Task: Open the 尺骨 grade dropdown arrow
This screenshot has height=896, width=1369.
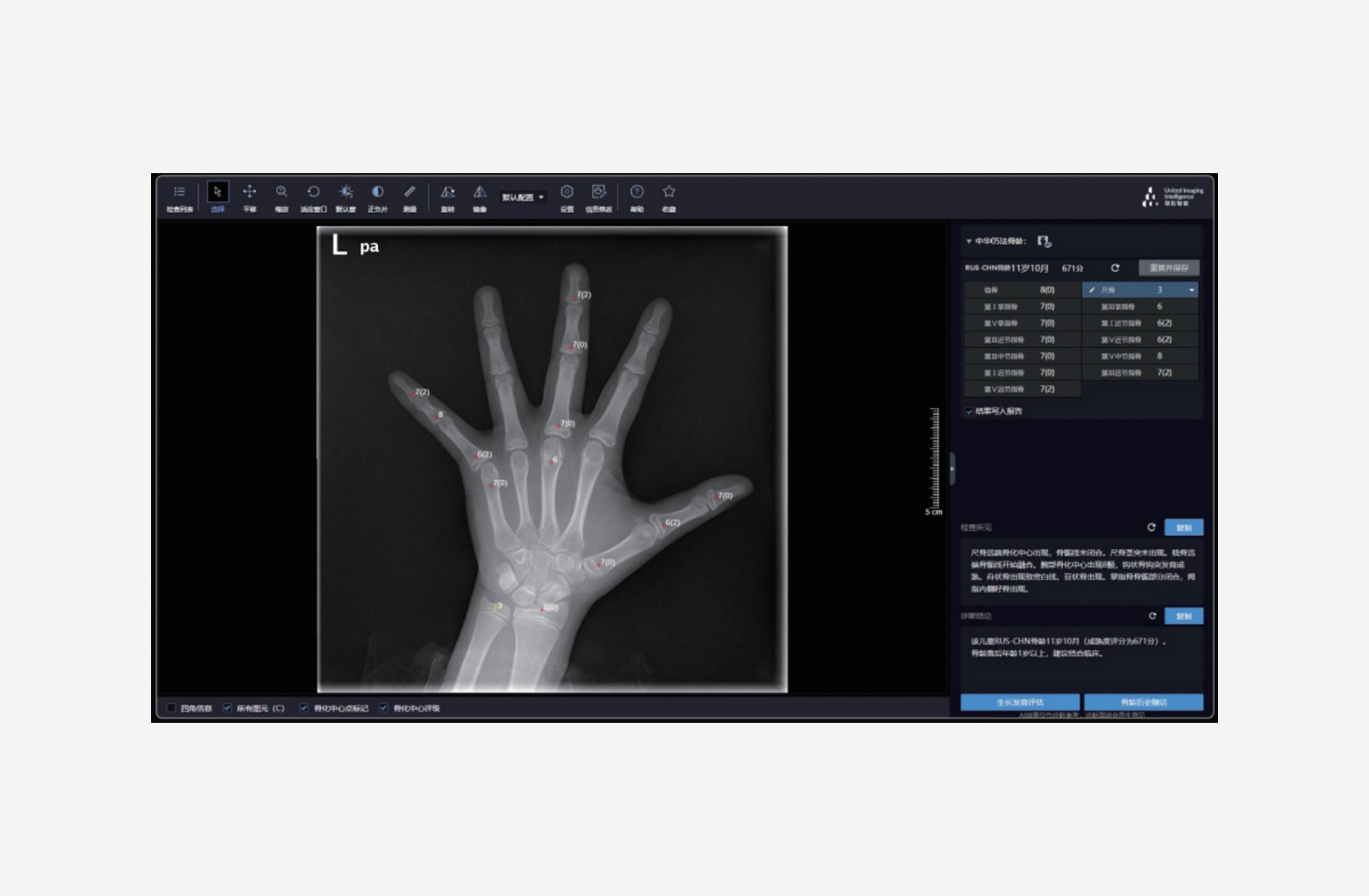Action: 1191,290
